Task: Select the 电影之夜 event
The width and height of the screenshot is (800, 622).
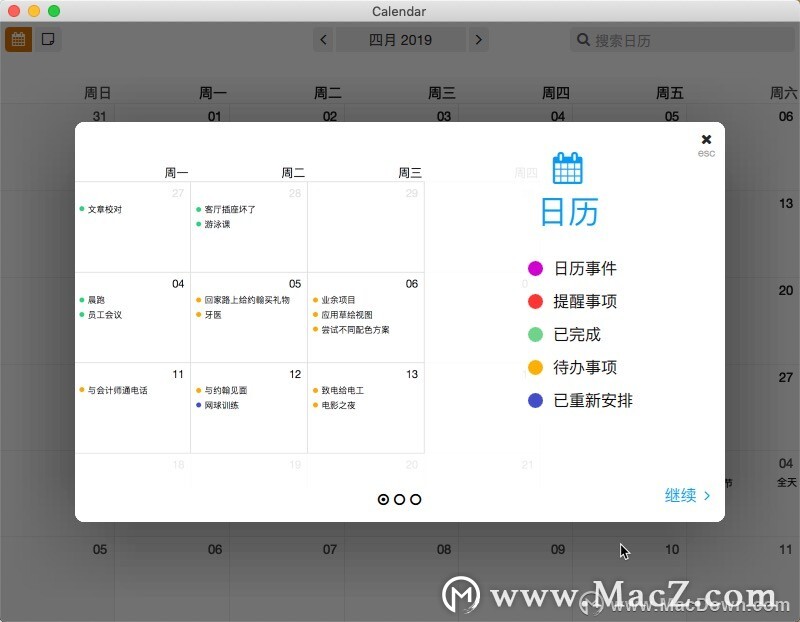Action: tap(334, 406)
